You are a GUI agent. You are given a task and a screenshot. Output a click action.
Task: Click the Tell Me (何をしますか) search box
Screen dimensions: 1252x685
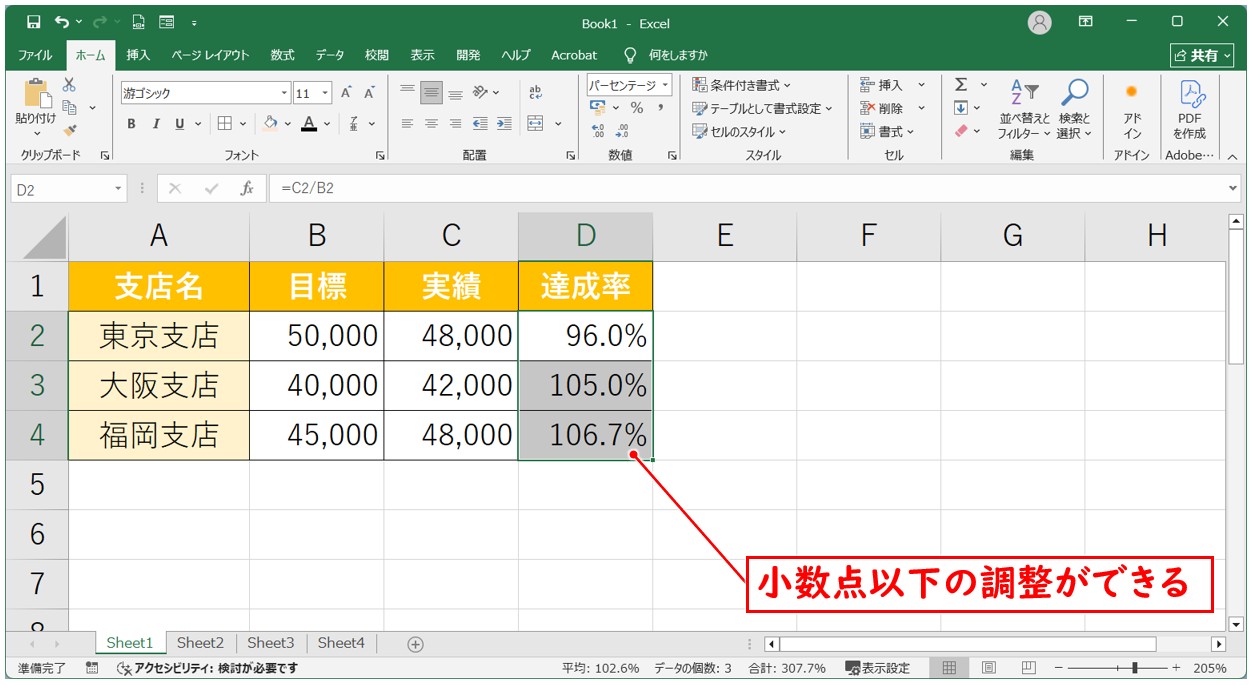(666, 55)
